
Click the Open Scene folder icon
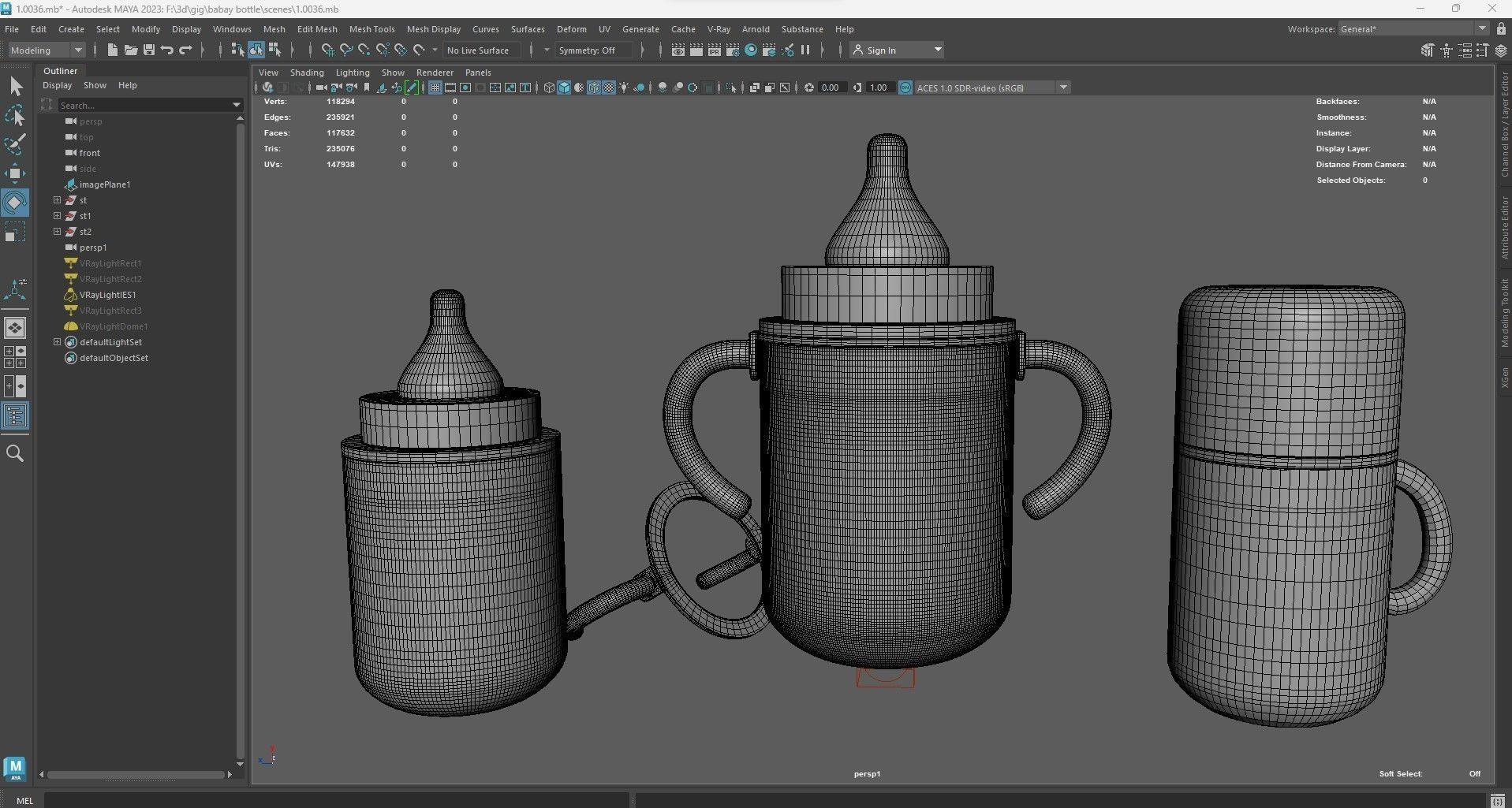130,50
